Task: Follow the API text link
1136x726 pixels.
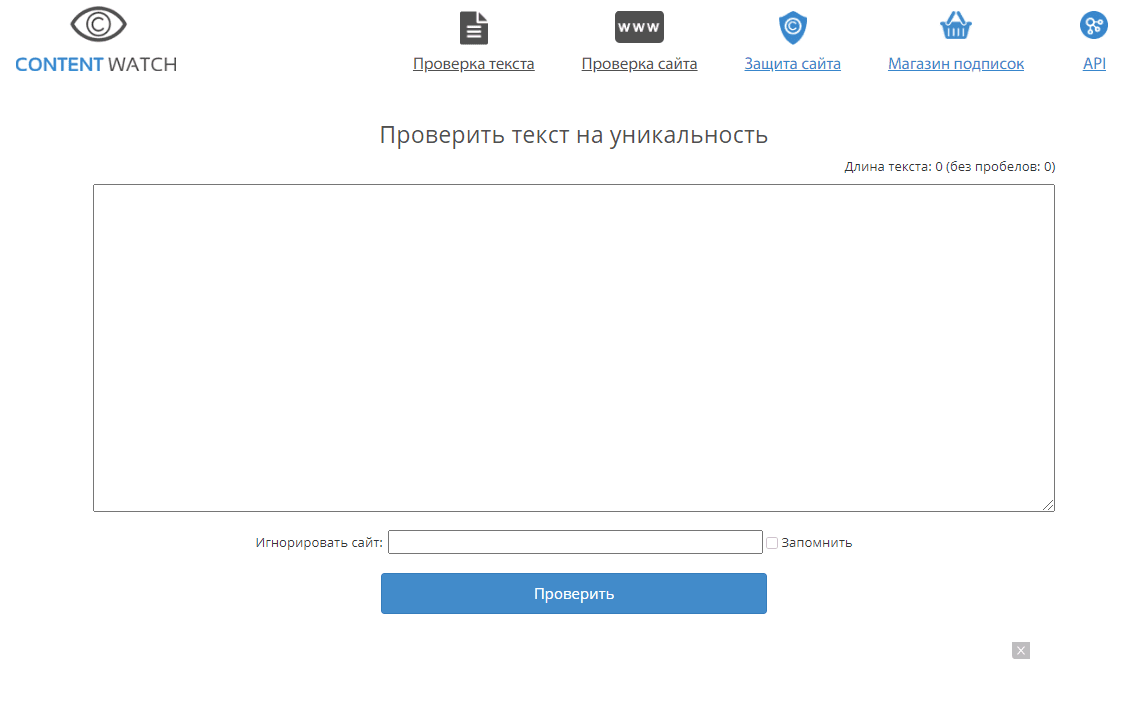Action: pyautogui.click(x=1094, y=64)
